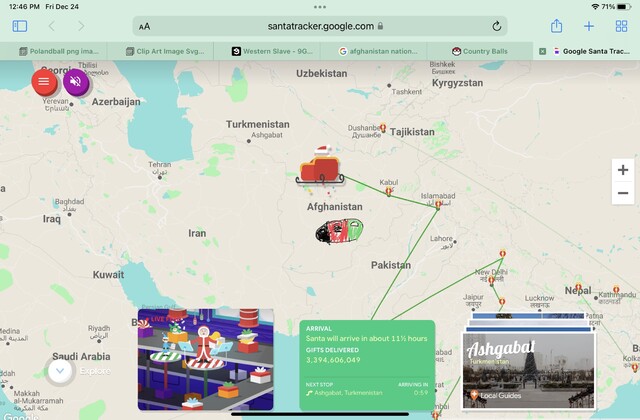Select the Kabul stop marker
The height and width of the screenshot is (420, 640).
(389, 191)
